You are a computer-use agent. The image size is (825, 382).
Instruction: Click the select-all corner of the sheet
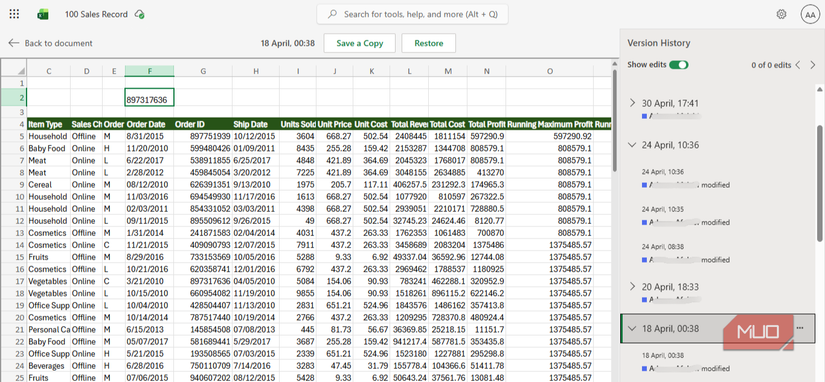click(13, 71)
